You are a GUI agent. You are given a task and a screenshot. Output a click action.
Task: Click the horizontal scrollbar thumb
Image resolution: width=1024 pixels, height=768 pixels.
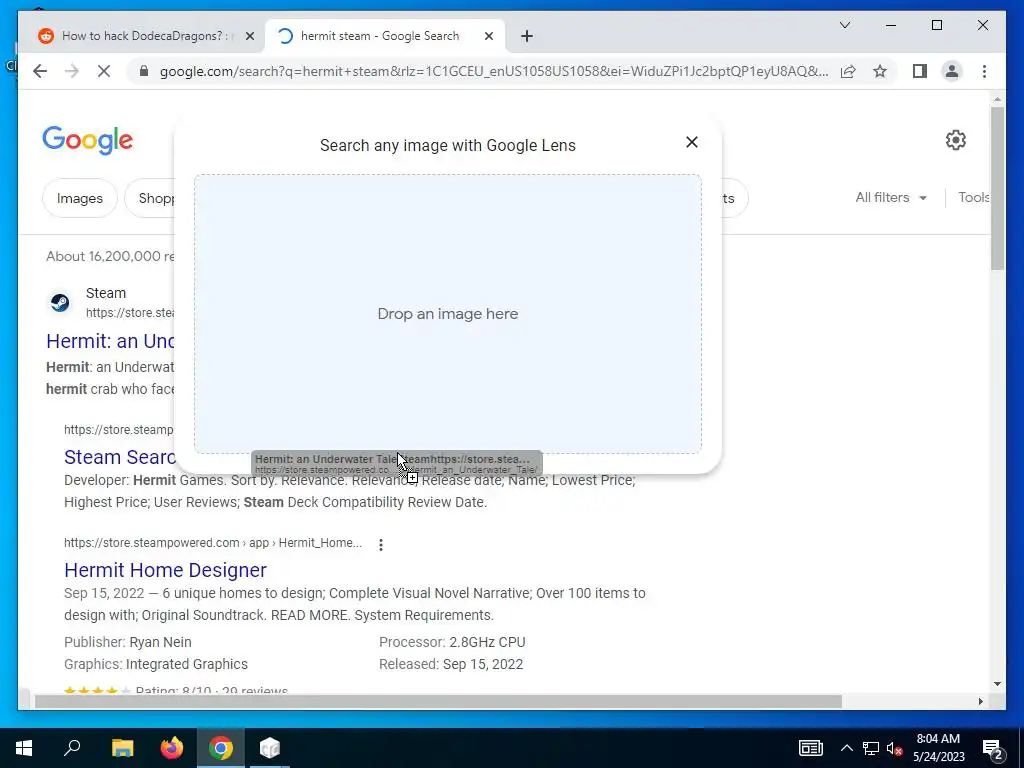pyautogui.click(x=438, y=701)
